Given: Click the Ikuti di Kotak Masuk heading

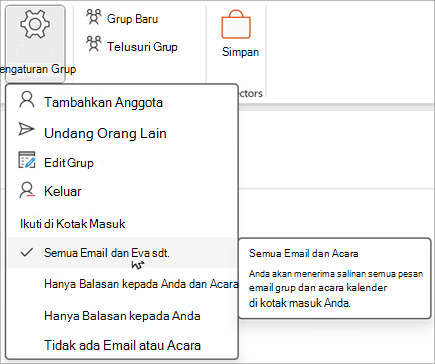Looking at the screenshot, I should click(73, 224).
